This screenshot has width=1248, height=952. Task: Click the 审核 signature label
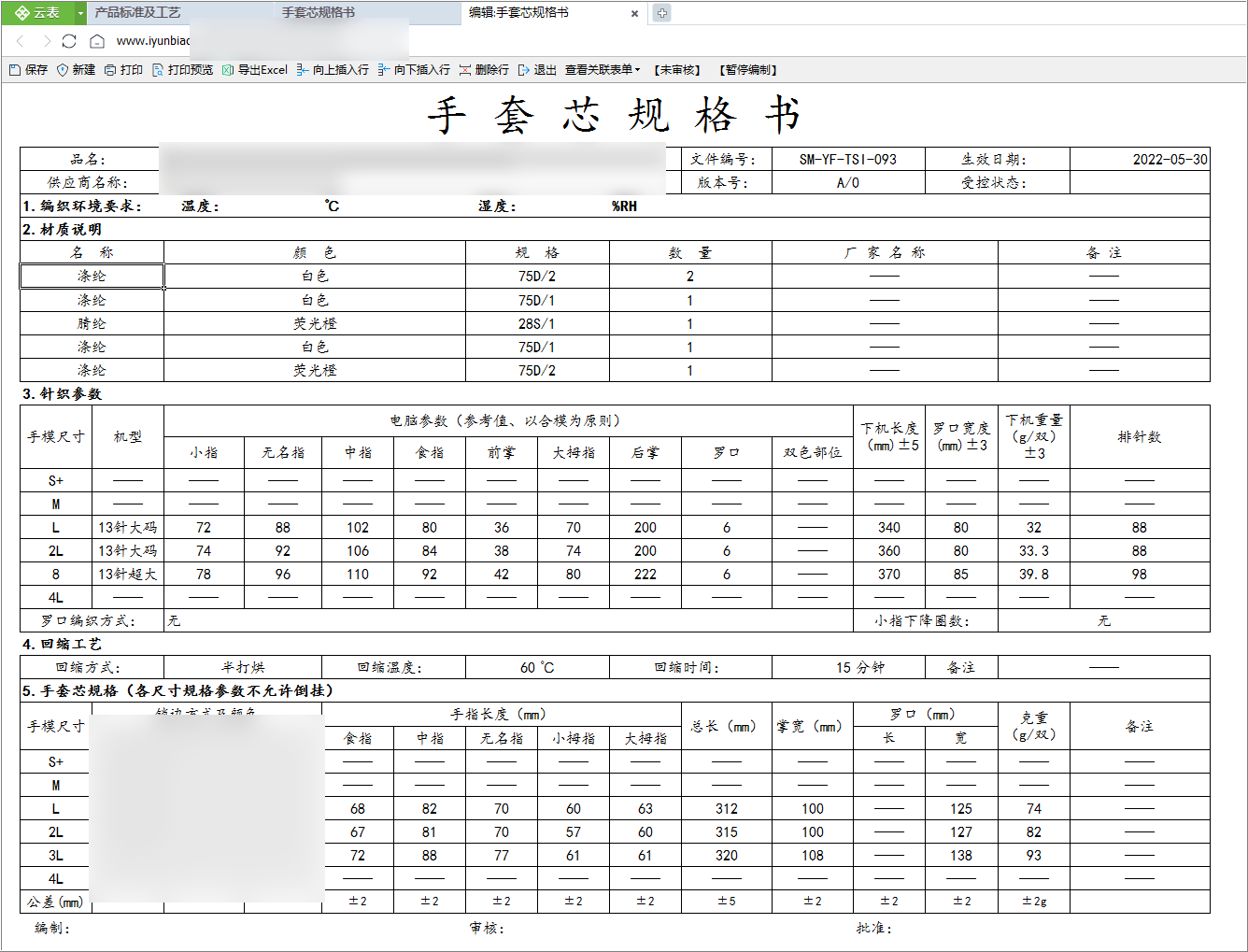pyautogui.click(x=487, y=929)
